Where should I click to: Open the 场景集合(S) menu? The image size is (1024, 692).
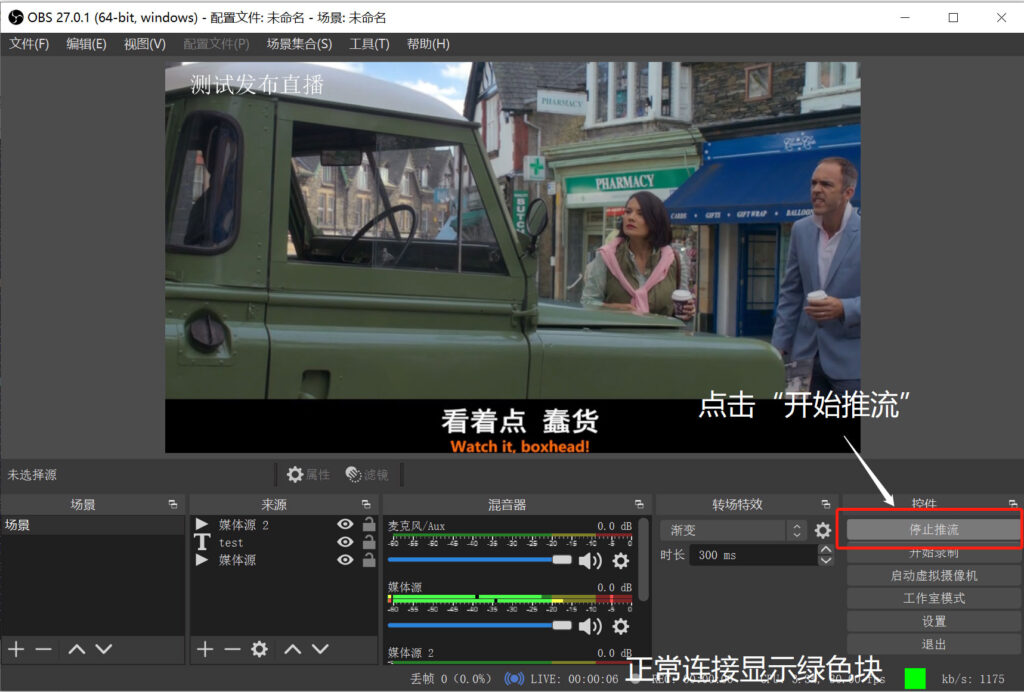click(x=299, y=44)
